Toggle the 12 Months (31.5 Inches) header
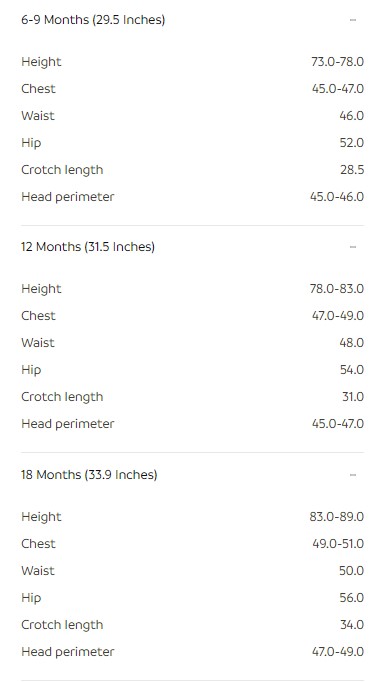Viewport: 387px width, 682px height. coord(192,247)
